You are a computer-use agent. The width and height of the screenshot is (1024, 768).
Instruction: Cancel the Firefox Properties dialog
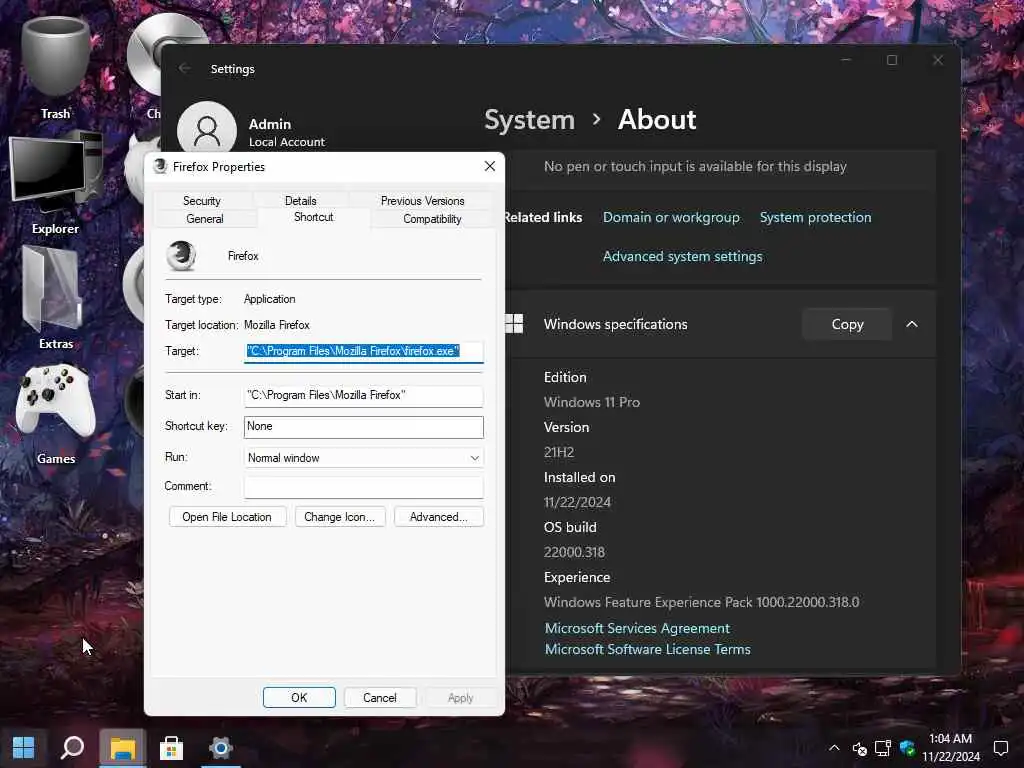379,697
